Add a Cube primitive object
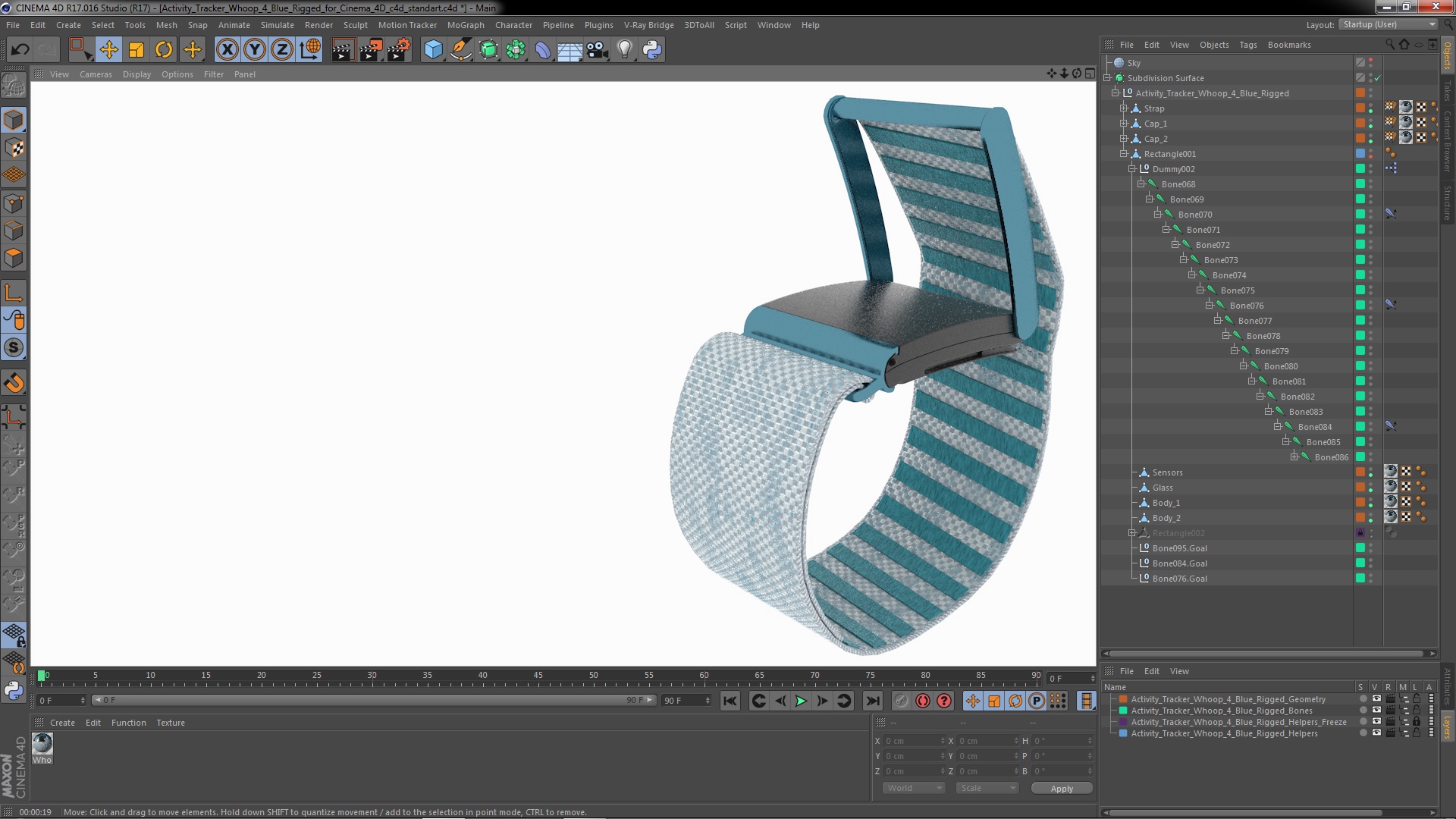Screen dimensions: 1456x819 click(x=433, y=50)
